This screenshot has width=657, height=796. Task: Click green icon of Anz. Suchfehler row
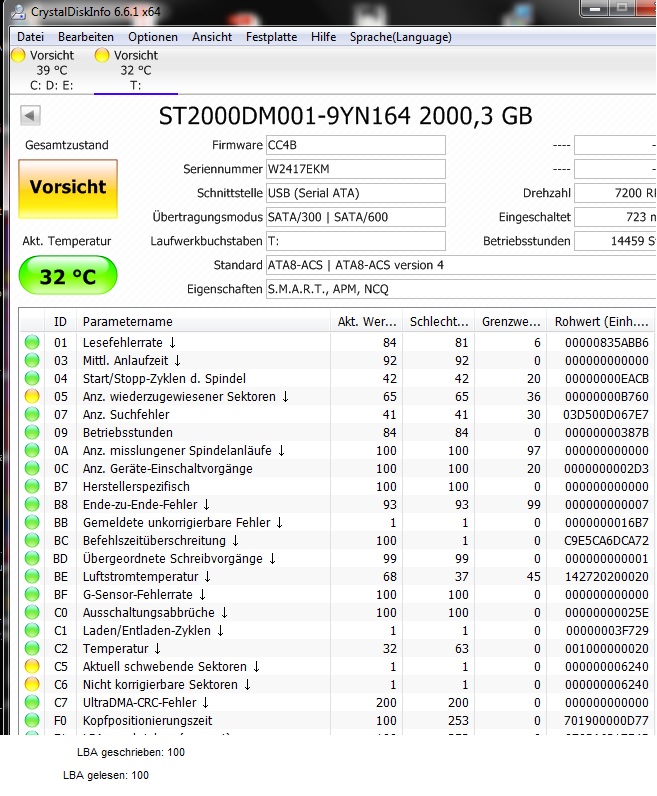click(32, 415)
